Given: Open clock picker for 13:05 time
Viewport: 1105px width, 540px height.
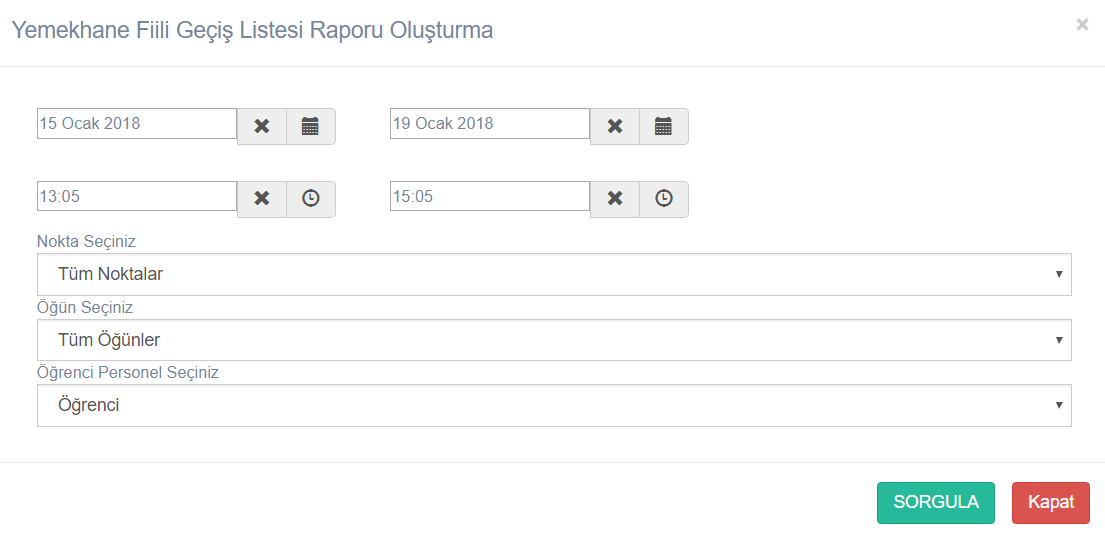Looking at the screenshot, I should pyautogui.click(x=311, y=199).
